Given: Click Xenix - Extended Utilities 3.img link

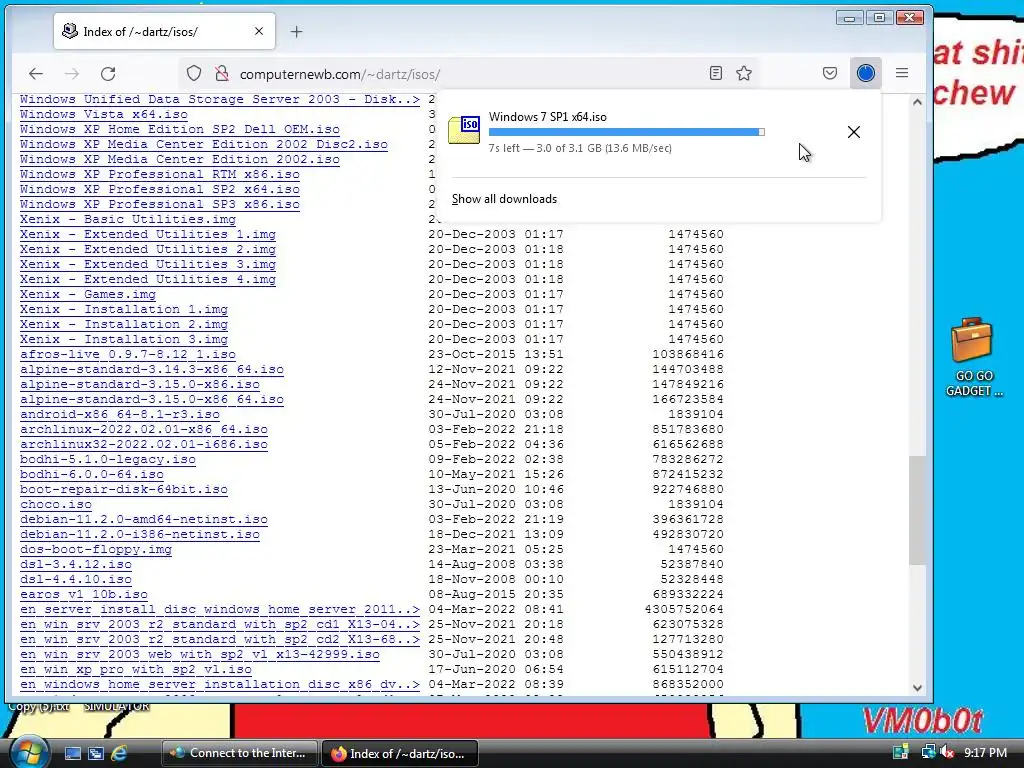Looking at the screenshot, I should coord(148,264).
